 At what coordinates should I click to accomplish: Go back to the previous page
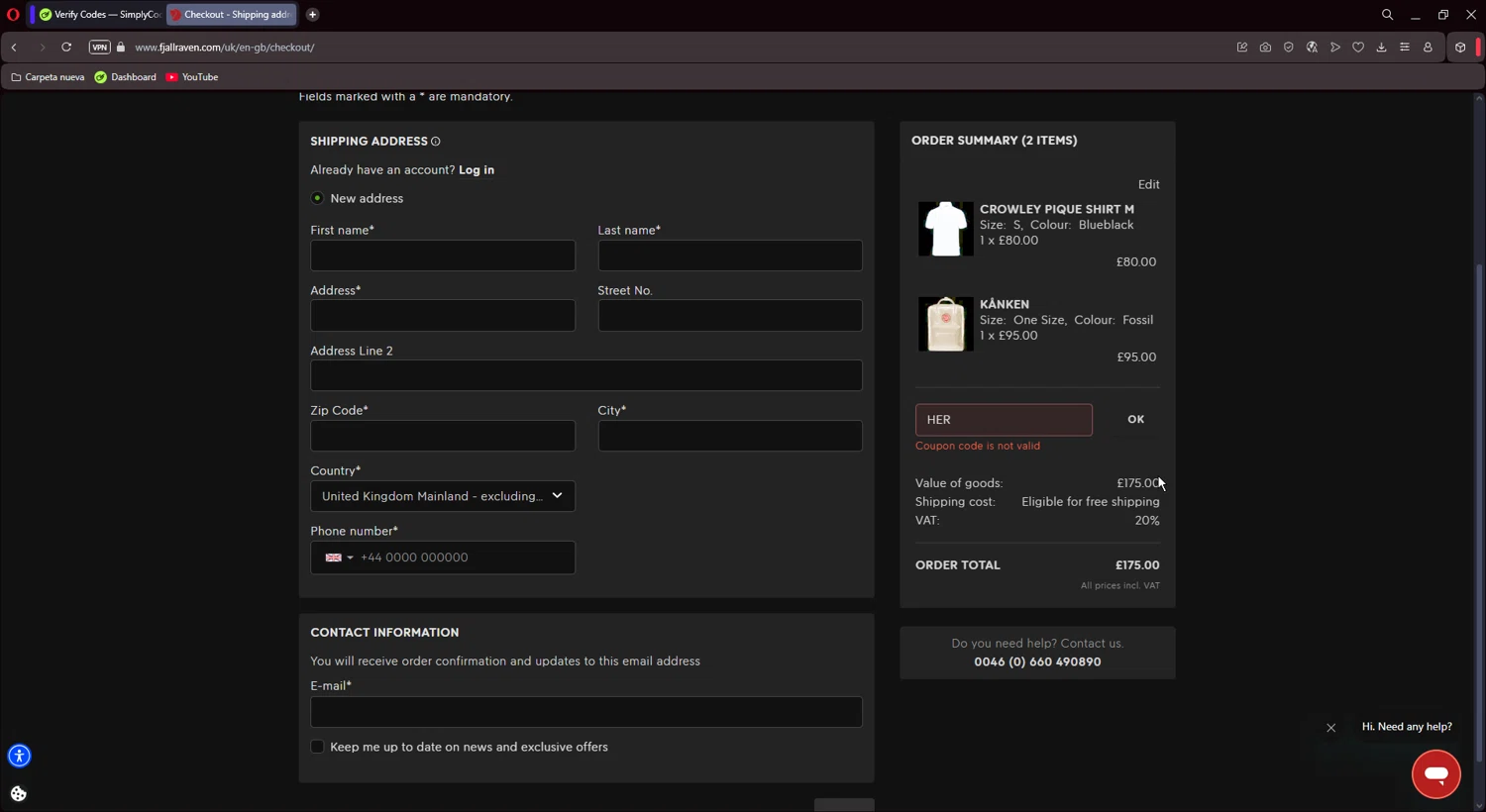pyautogui.click(x=14, y=48)
